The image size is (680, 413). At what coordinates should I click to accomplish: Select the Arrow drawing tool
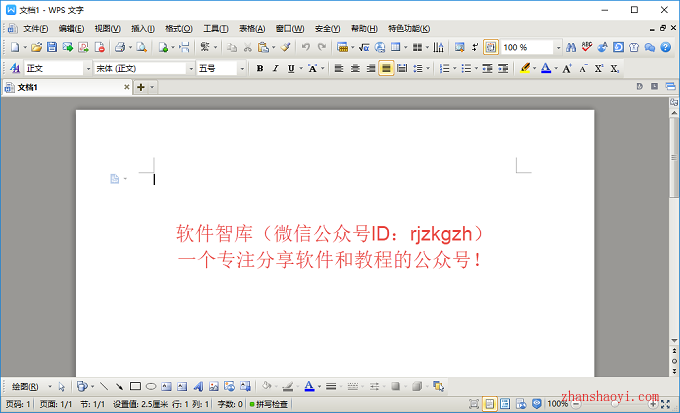[119, 386]
